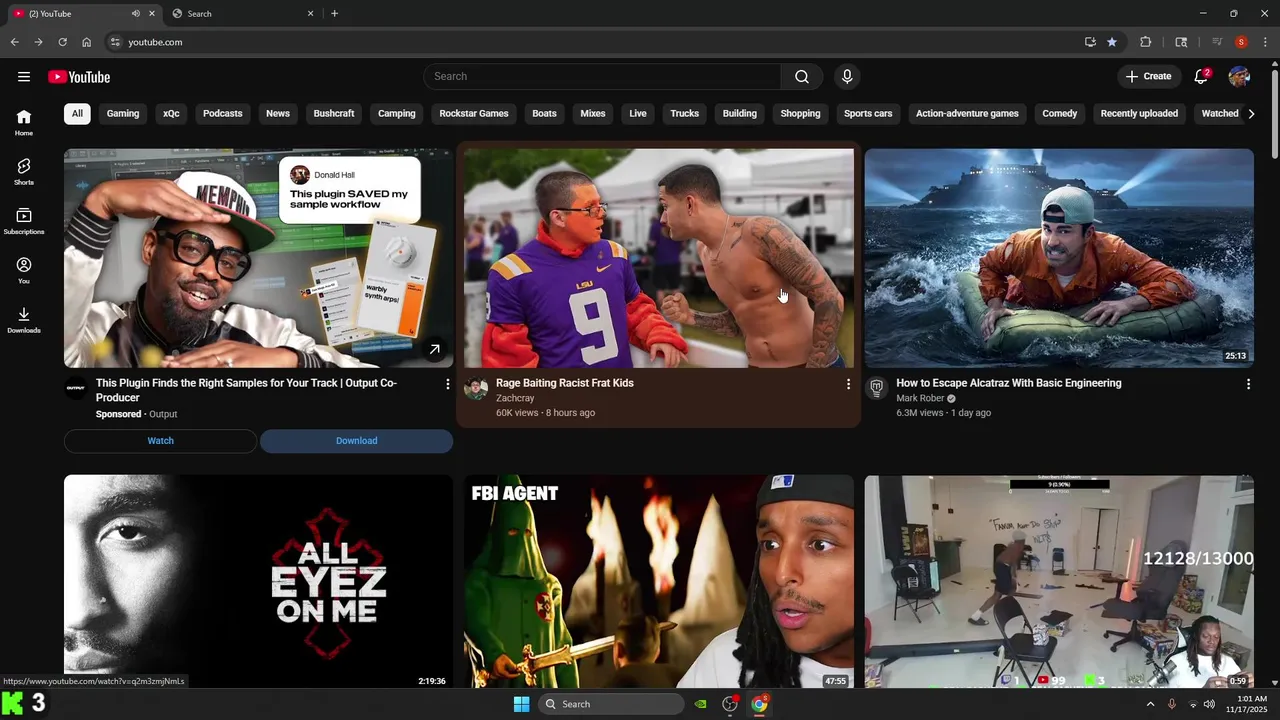The width and height of the screenshot is (1280, 720).
Task: Mute the YouTube tab audio icon
Action: pyautogui.click(x=136, y=14)
